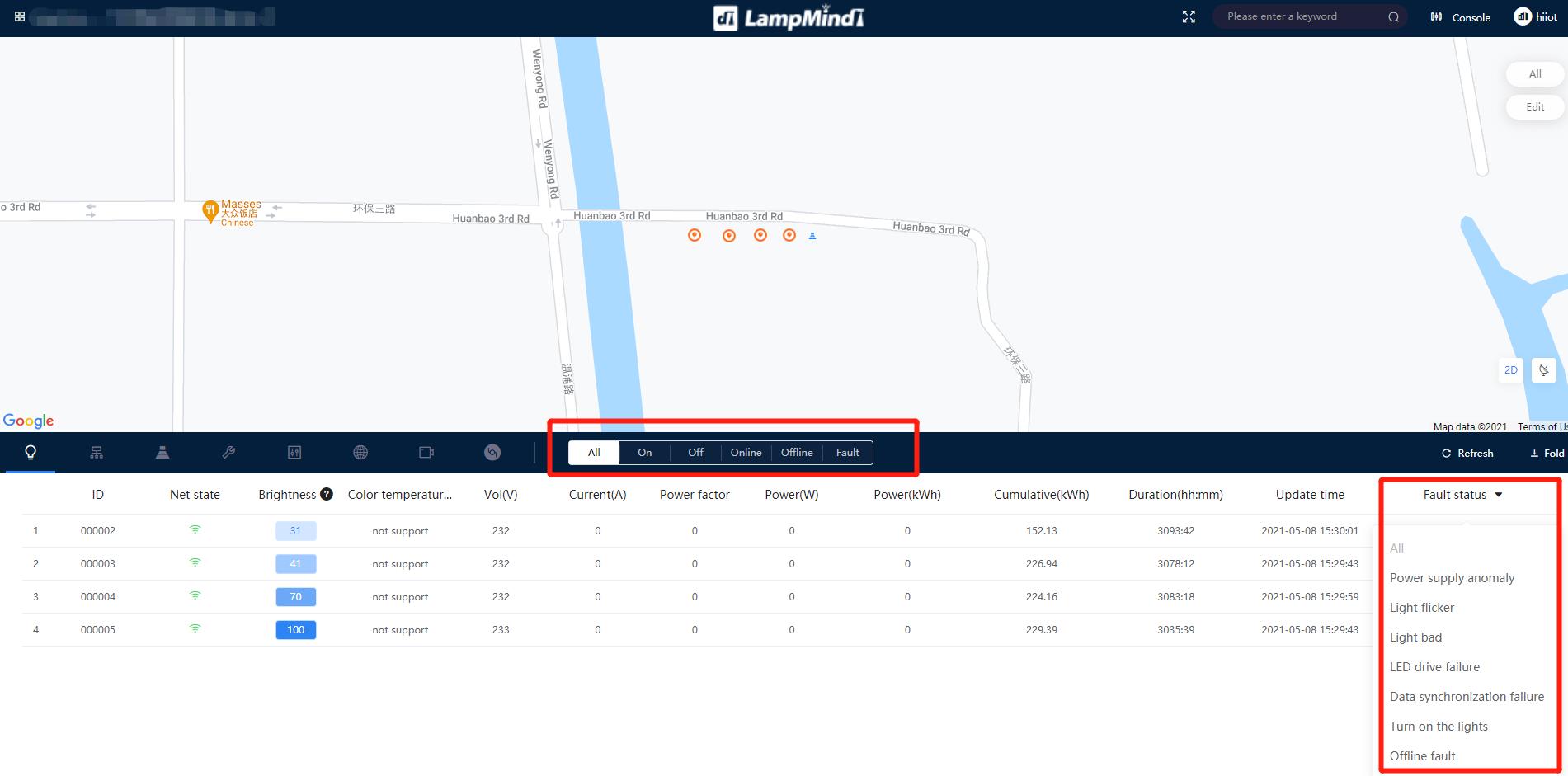Click the Refresh button
1568x776 pixels.
pyautogui.click(x=1467, y=454)
